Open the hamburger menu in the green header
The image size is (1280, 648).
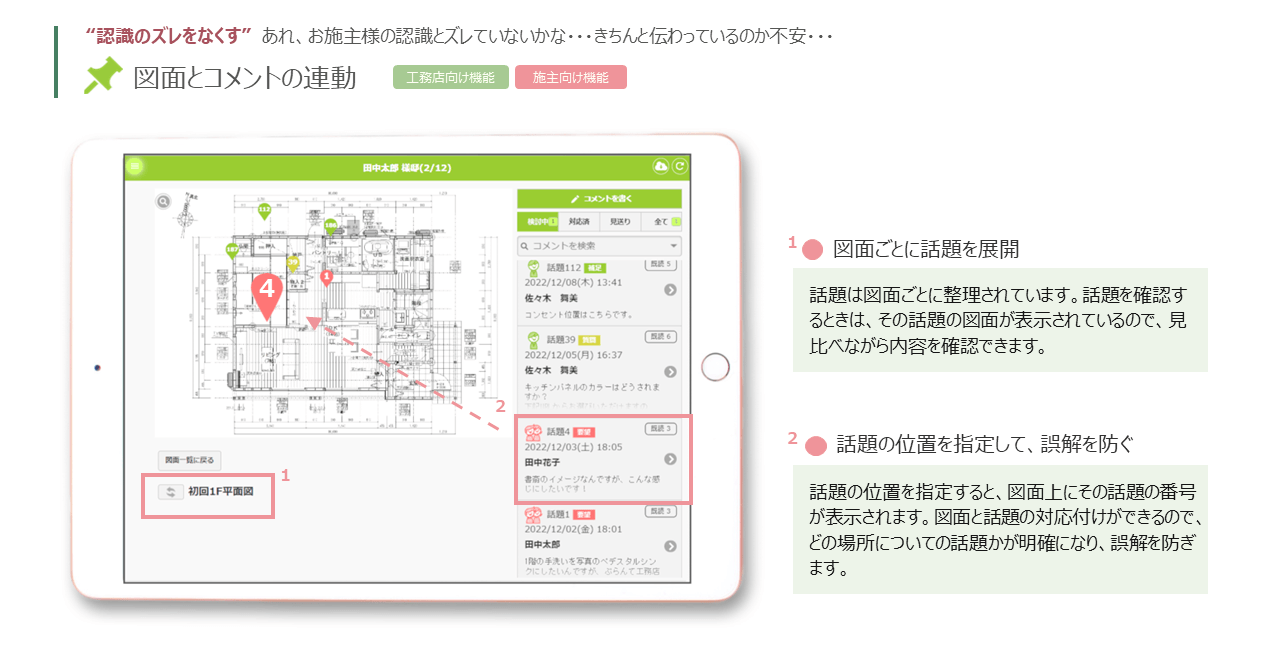(136, 167)
